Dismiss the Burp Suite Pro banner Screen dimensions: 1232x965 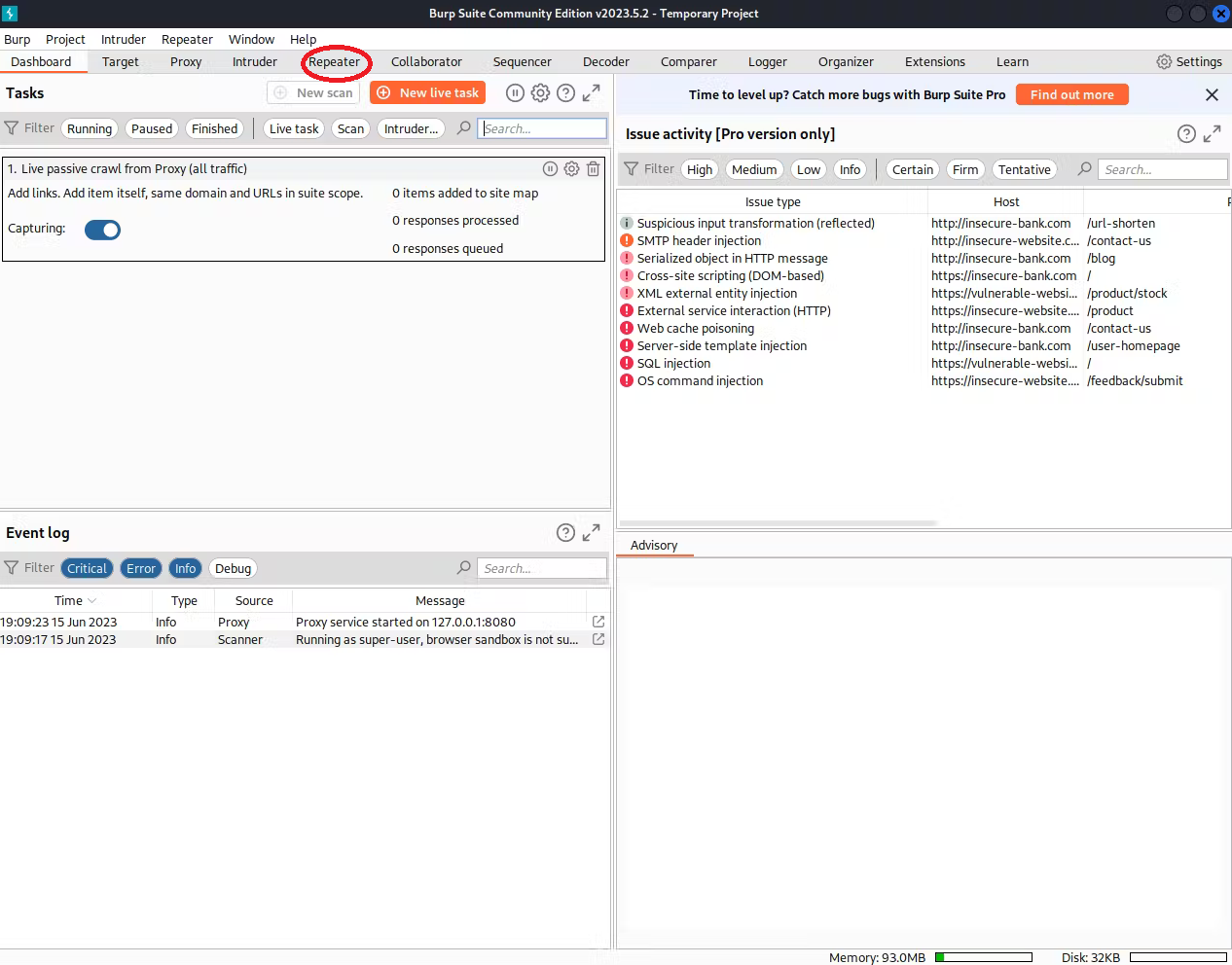tap(1212, 94)
